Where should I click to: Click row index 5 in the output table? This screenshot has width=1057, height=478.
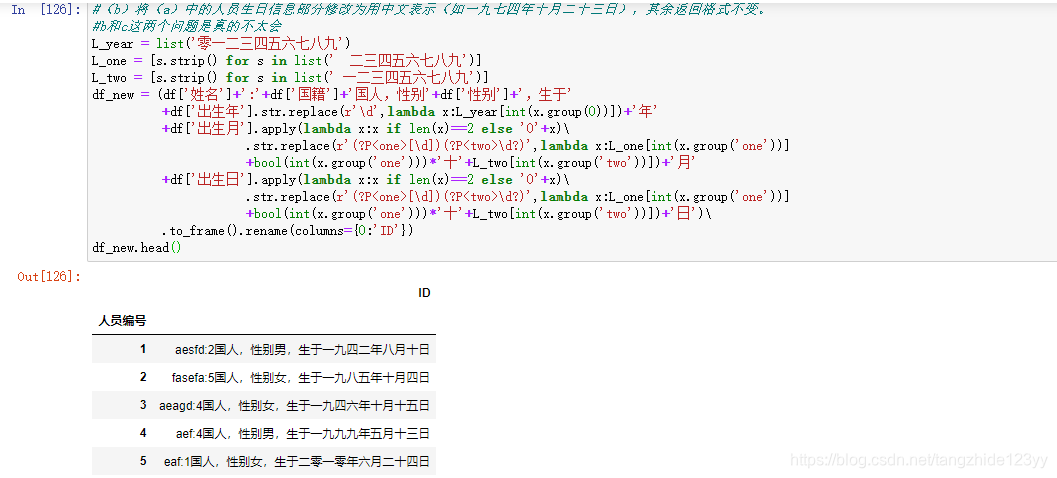pos(143,461)
